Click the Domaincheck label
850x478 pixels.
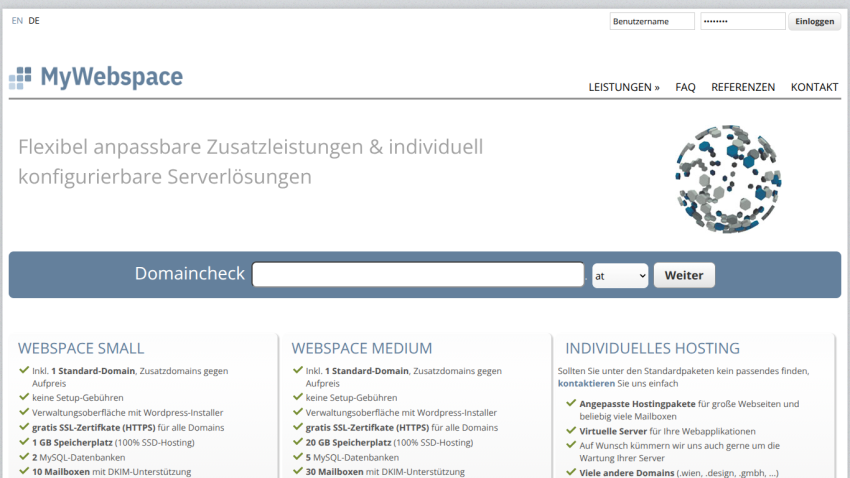190,274
